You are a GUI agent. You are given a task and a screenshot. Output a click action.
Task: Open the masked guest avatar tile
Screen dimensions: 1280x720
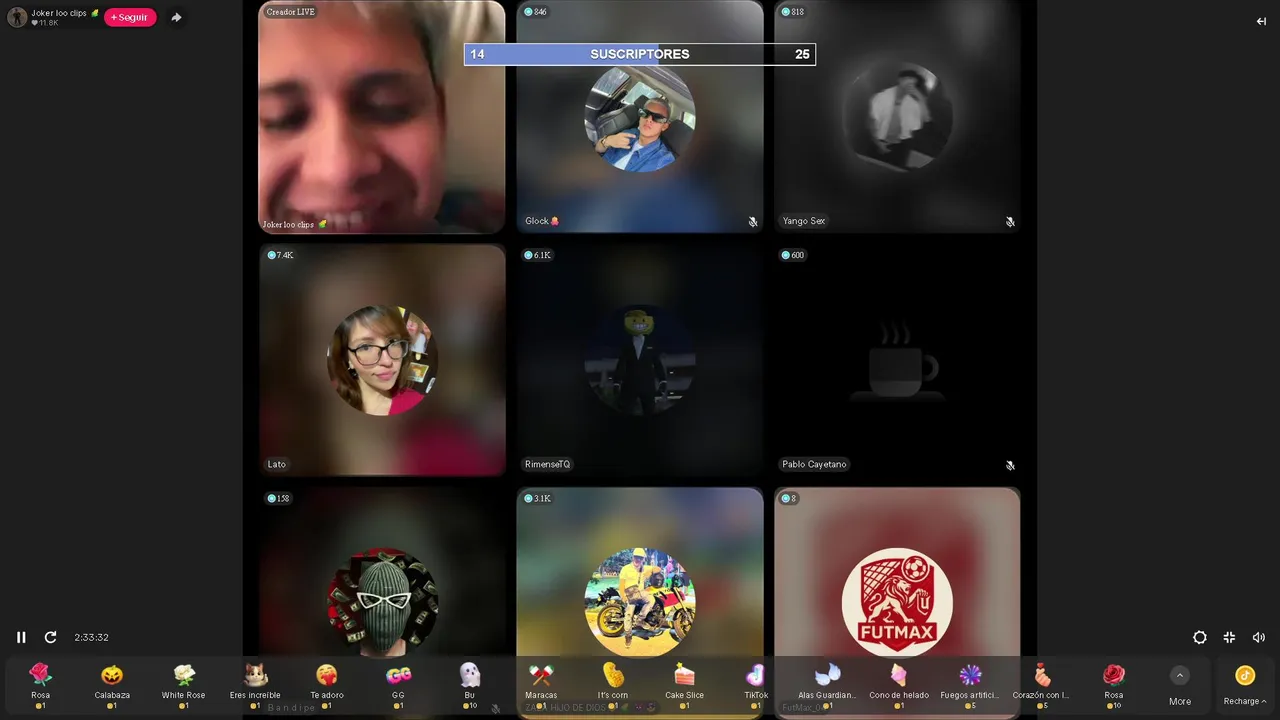click(x=382, y=603)
